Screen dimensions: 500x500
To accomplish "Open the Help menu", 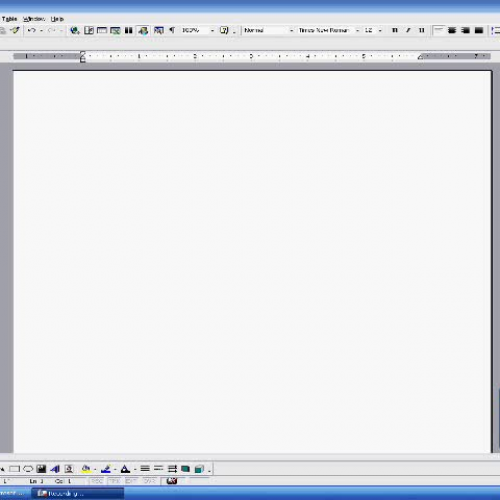I will point(57,19).
